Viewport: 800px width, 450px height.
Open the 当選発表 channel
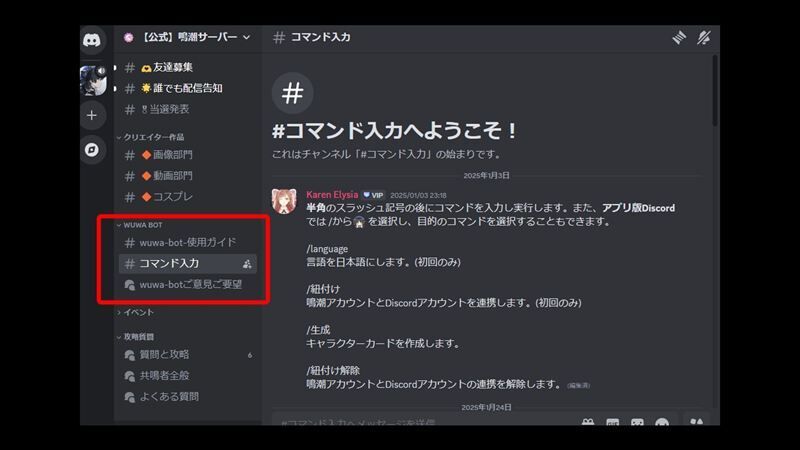(x=187, y=109)
